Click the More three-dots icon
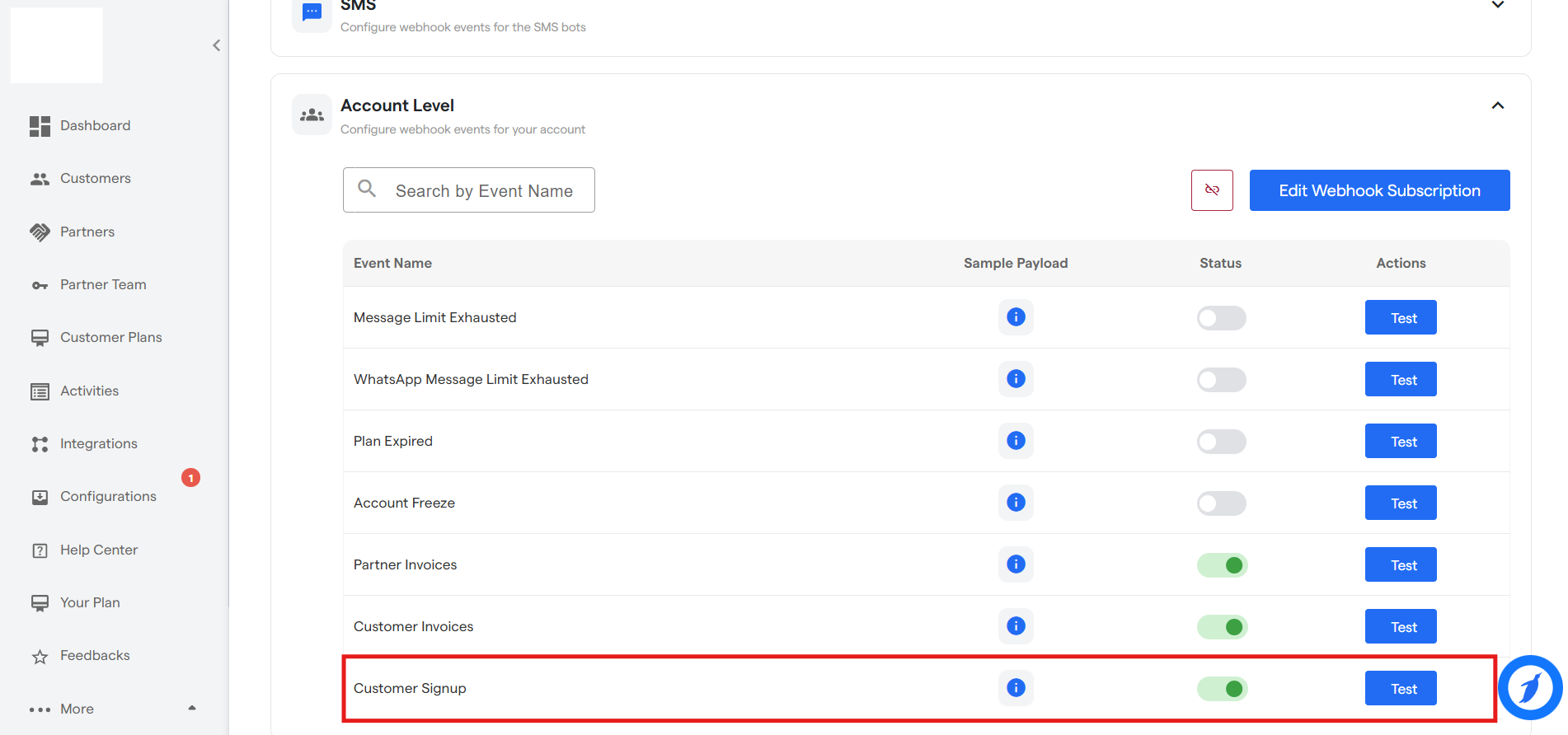The width and height of the screenshot is (1568, 735). coord(40,709)
